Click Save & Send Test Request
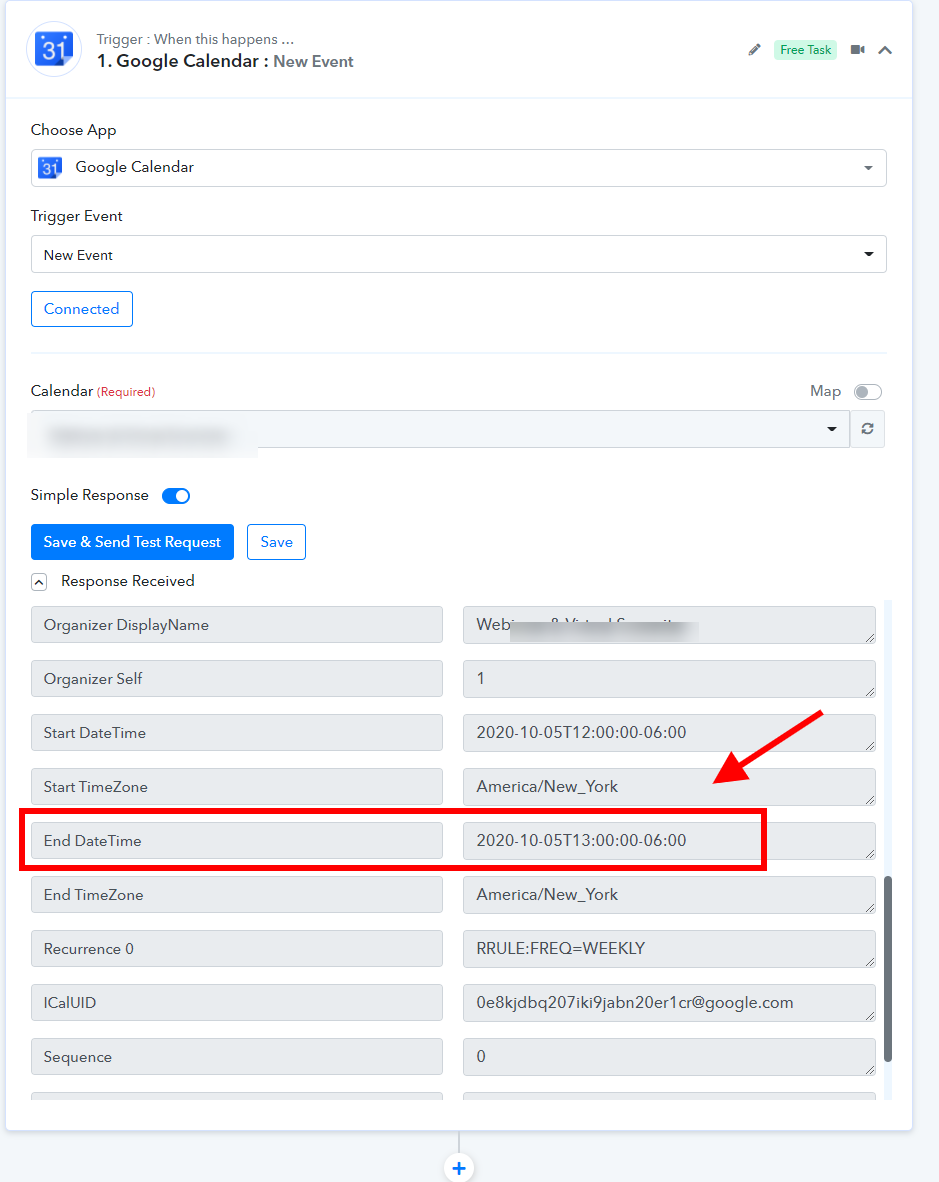Image resolution: width=939 pixels, height=1182 pixels. click(132, 542)
